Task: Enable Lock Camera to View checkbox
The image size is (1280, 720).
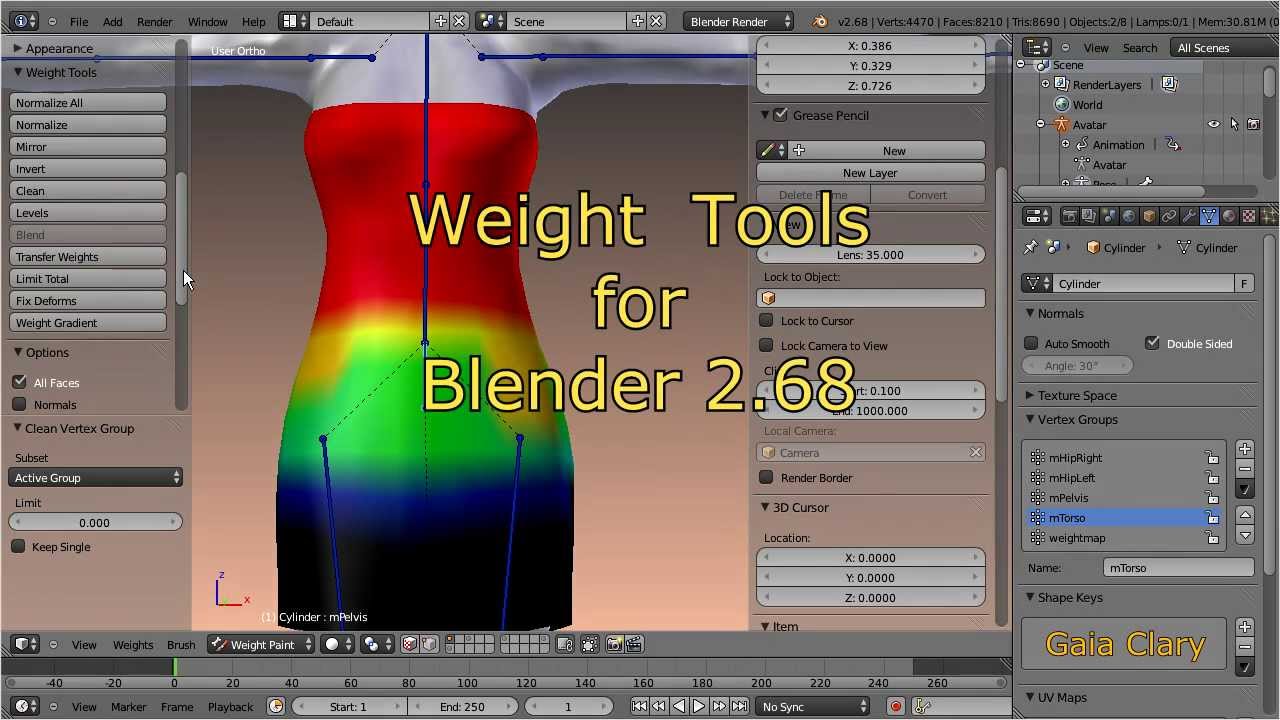Action: click(x=766, y=345)
